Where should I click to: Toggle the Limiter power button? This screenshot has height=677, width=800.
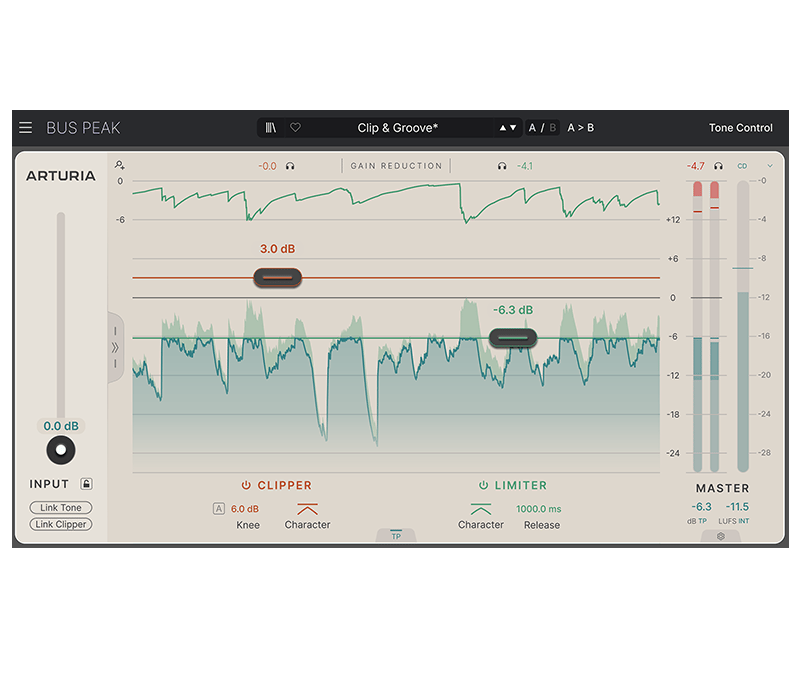[483, 485]
